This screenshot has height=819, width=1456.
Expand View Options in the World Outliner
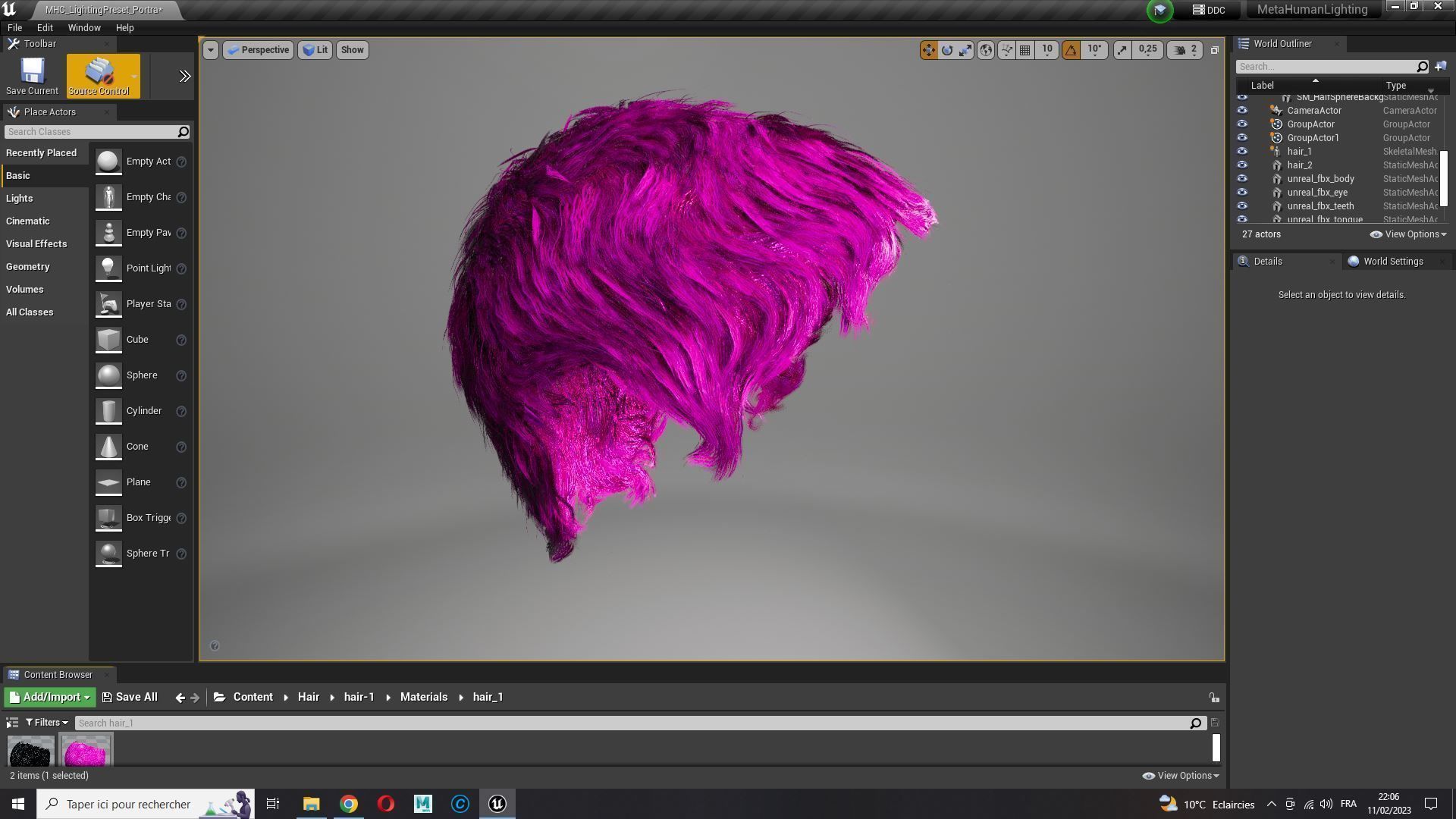pos(1408,234)
